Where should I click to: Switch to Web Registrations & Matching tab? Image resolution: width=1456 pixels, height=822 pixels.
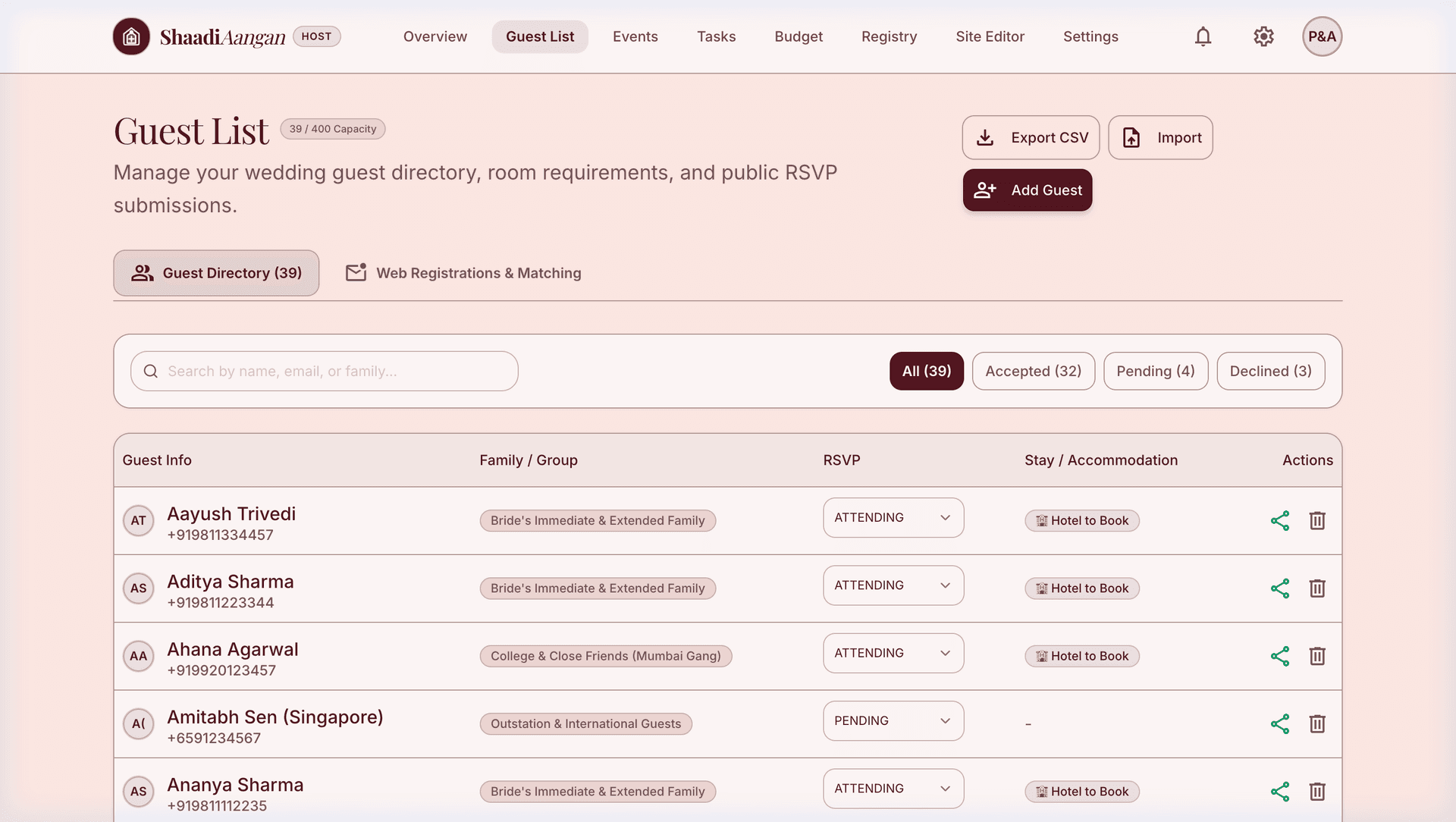pyautogui.click(x=463, y=273)
